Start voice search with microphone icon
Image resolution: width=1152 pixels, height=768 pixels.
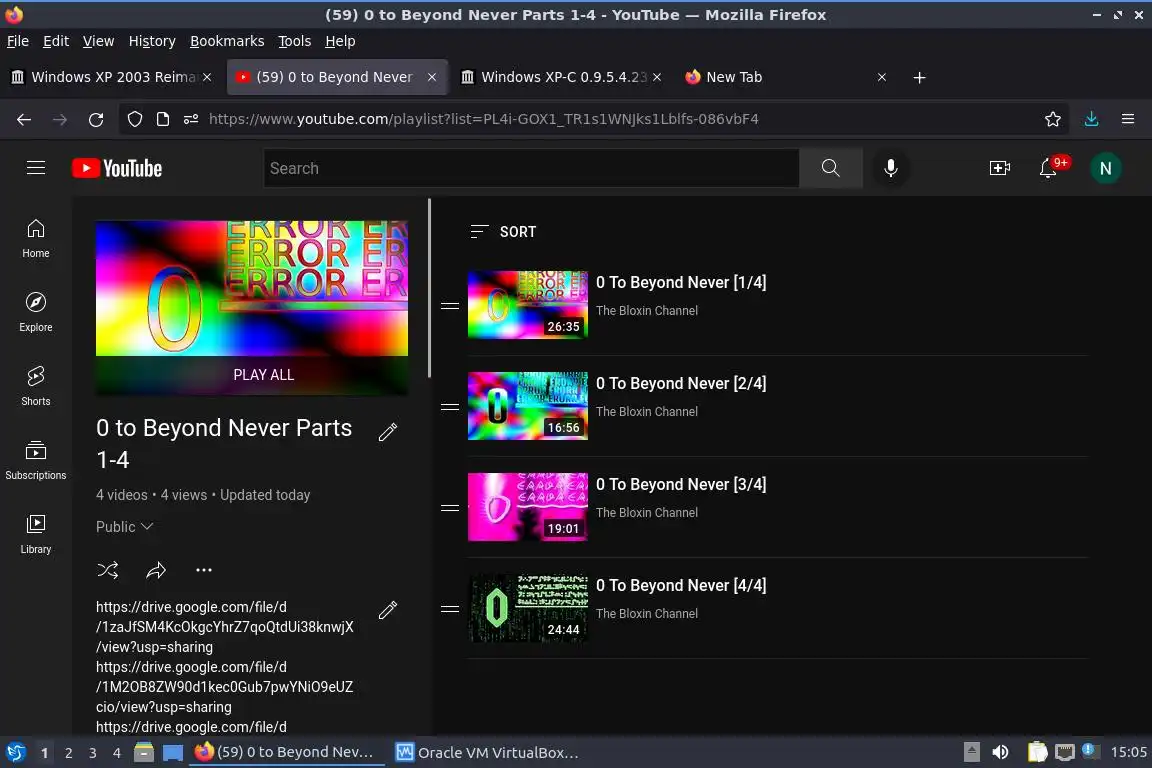pyautogui.click(x=890, y=168)
